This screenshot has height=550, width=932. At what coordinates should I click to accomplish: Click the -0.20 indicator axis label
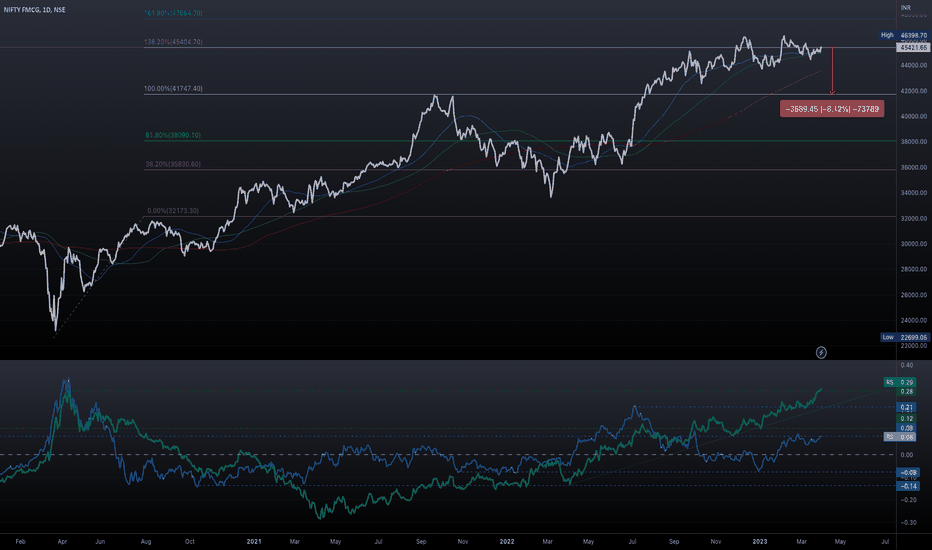click(906, 500)
